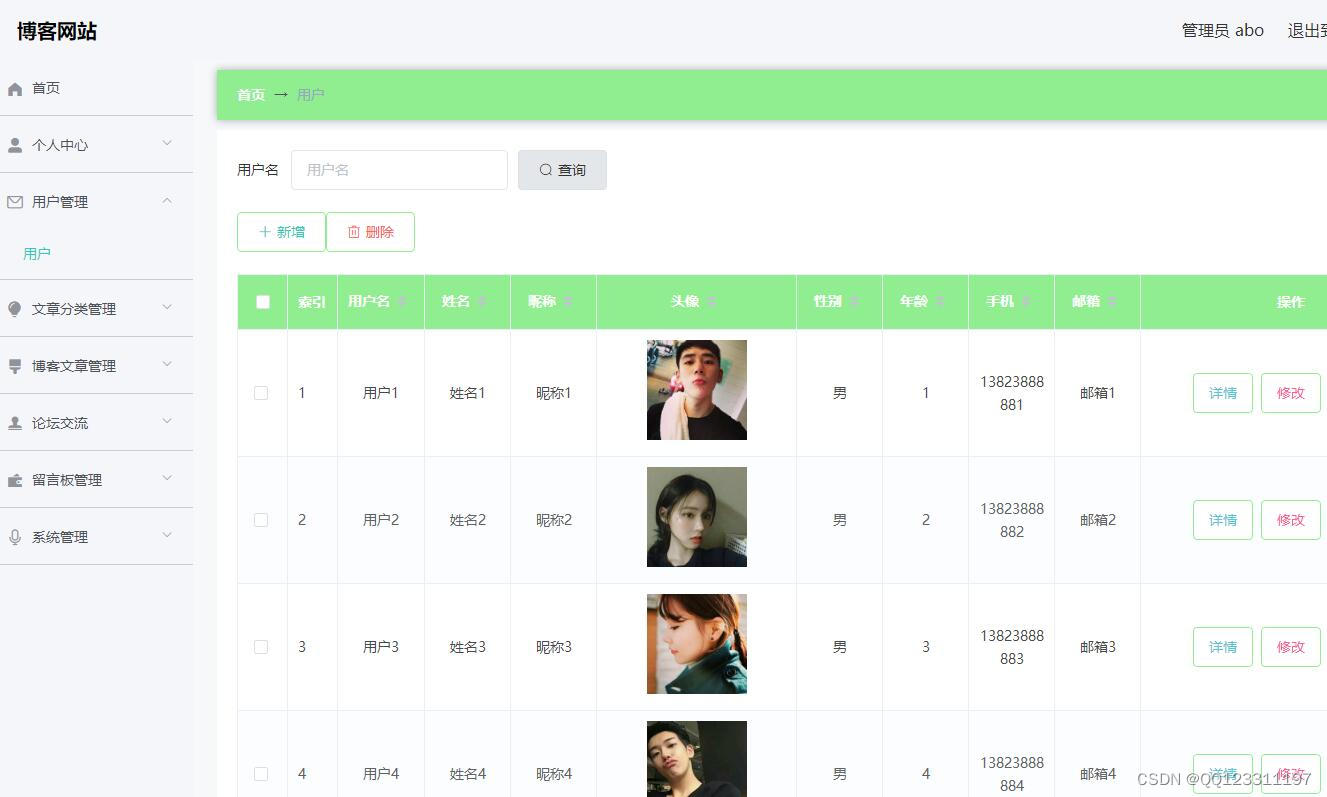Sort by the 邮箱 column sort arrows
The height and width of the screenshot is (797, 1327).
pos(1112,302)
